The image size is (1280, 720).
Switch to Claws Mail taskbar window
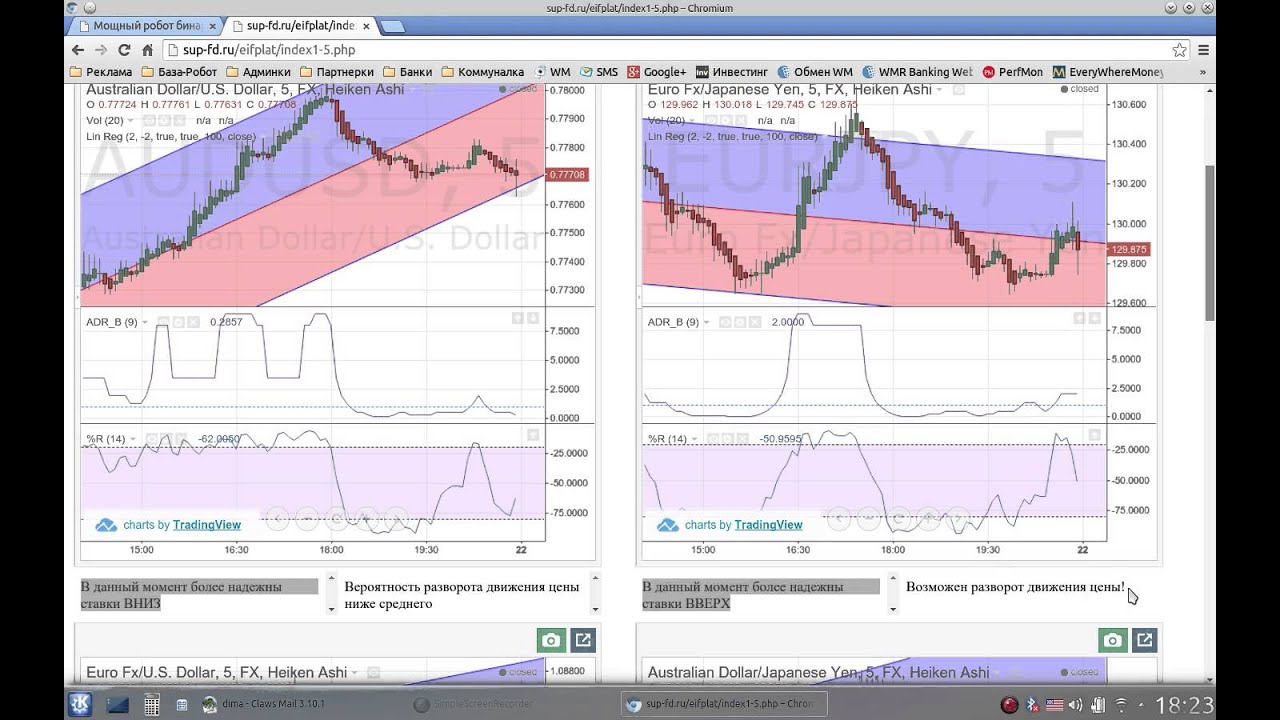264,704
